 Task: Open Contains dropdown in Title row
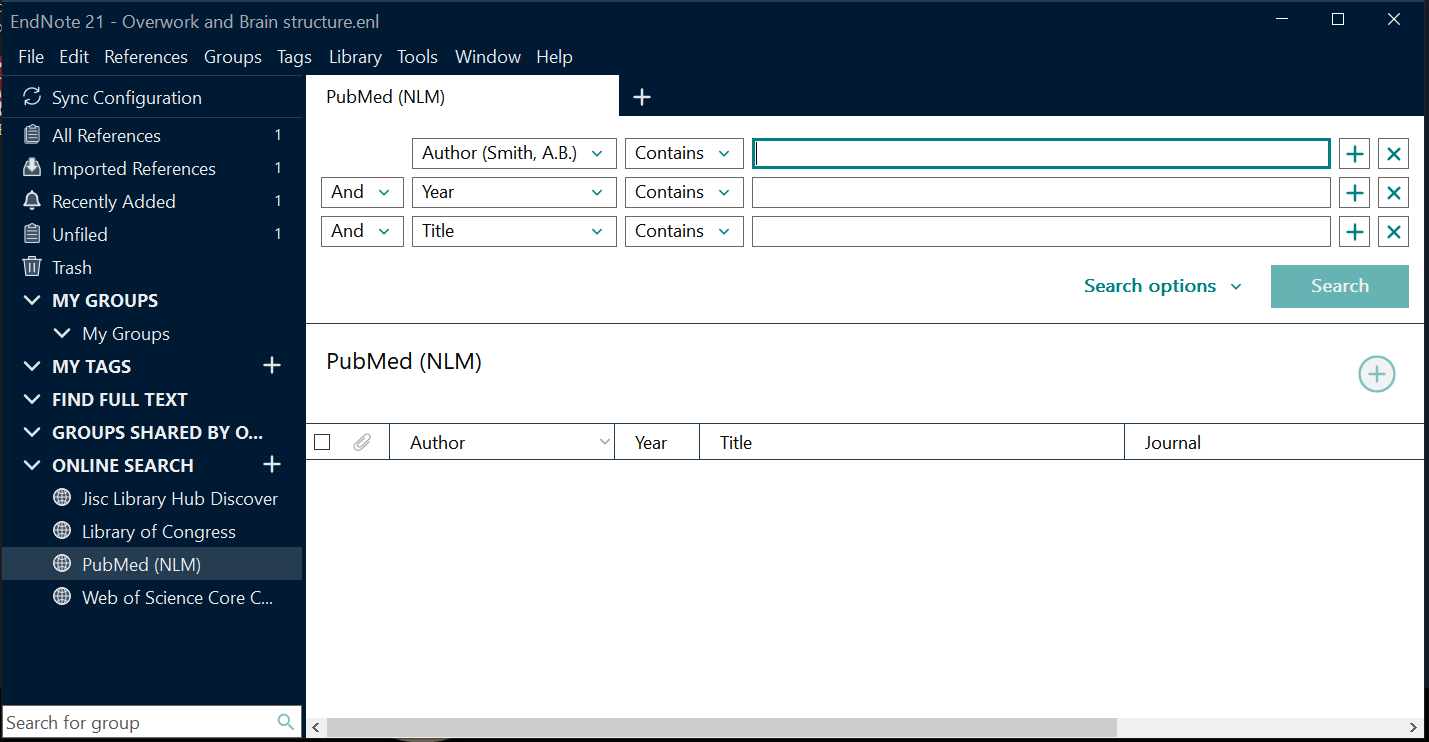(x=684, y=231)
